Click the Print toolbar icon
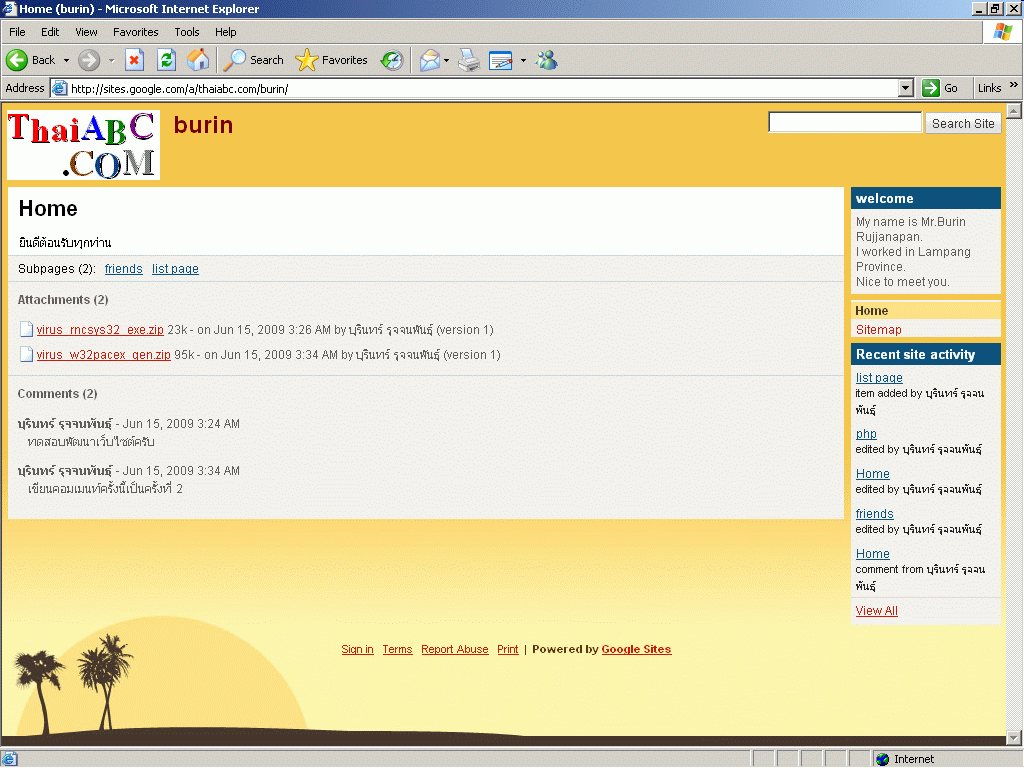 click(x=469, y=60)
